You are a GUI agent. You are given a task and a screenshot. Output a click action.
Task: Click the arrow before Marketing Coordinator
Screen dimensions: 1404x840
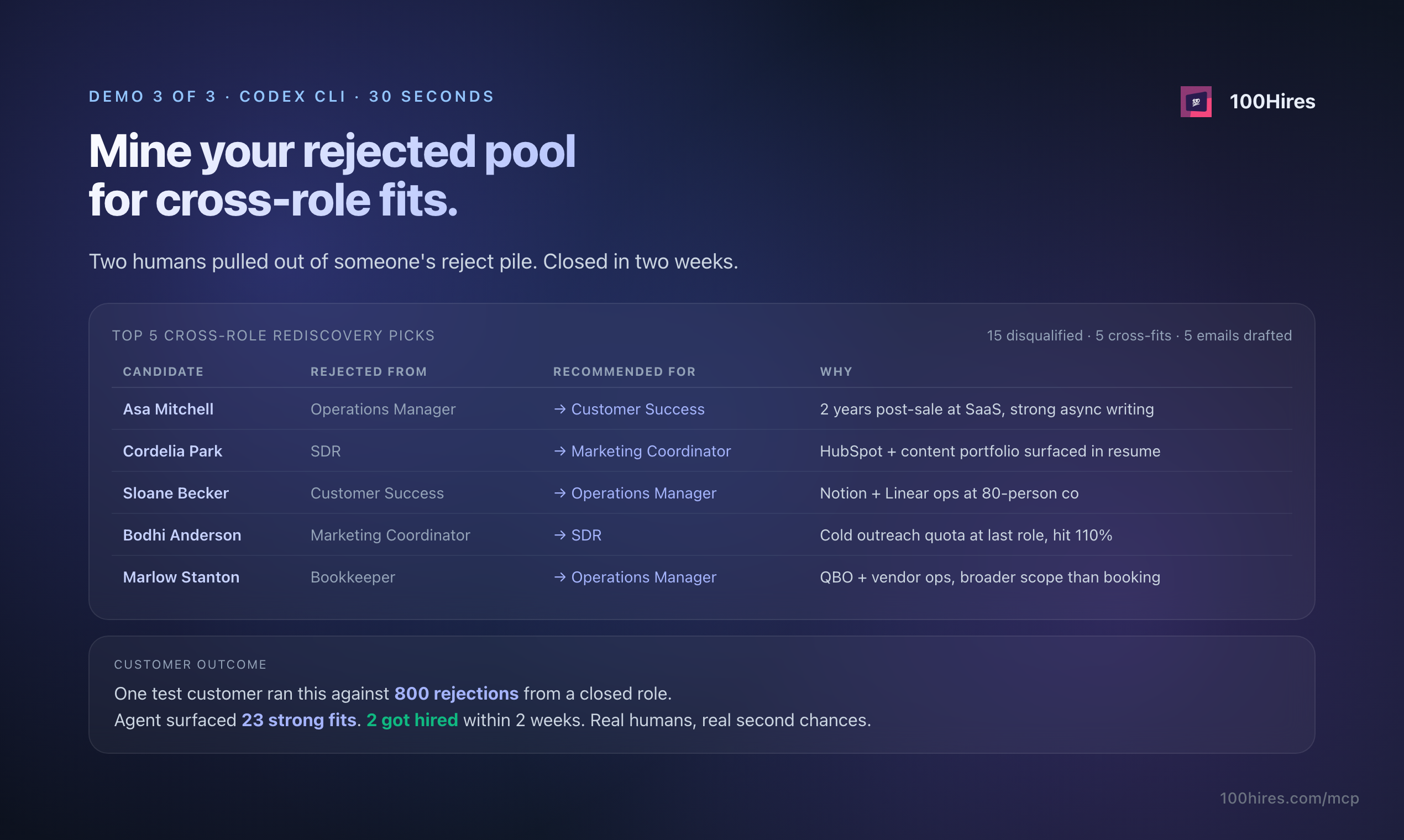(560, 451)
